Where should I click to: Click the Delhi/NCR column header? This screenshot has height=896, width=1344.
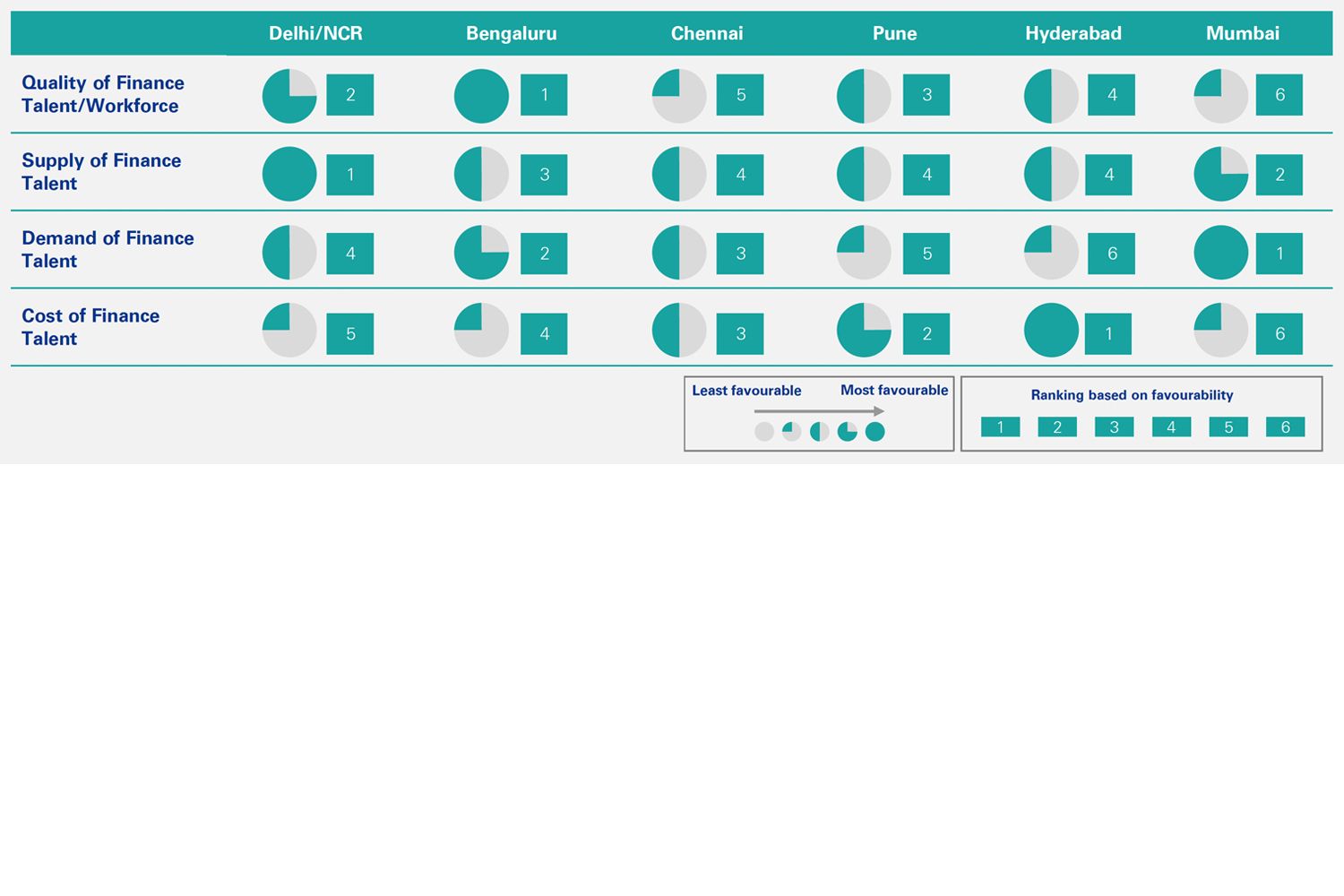pos(315,34)
